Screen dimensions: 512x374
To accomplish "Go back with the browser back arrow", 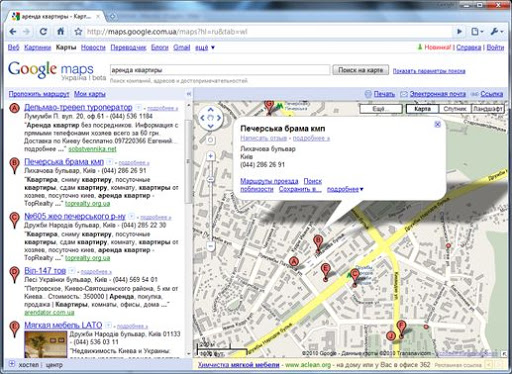I will point(13,32).
